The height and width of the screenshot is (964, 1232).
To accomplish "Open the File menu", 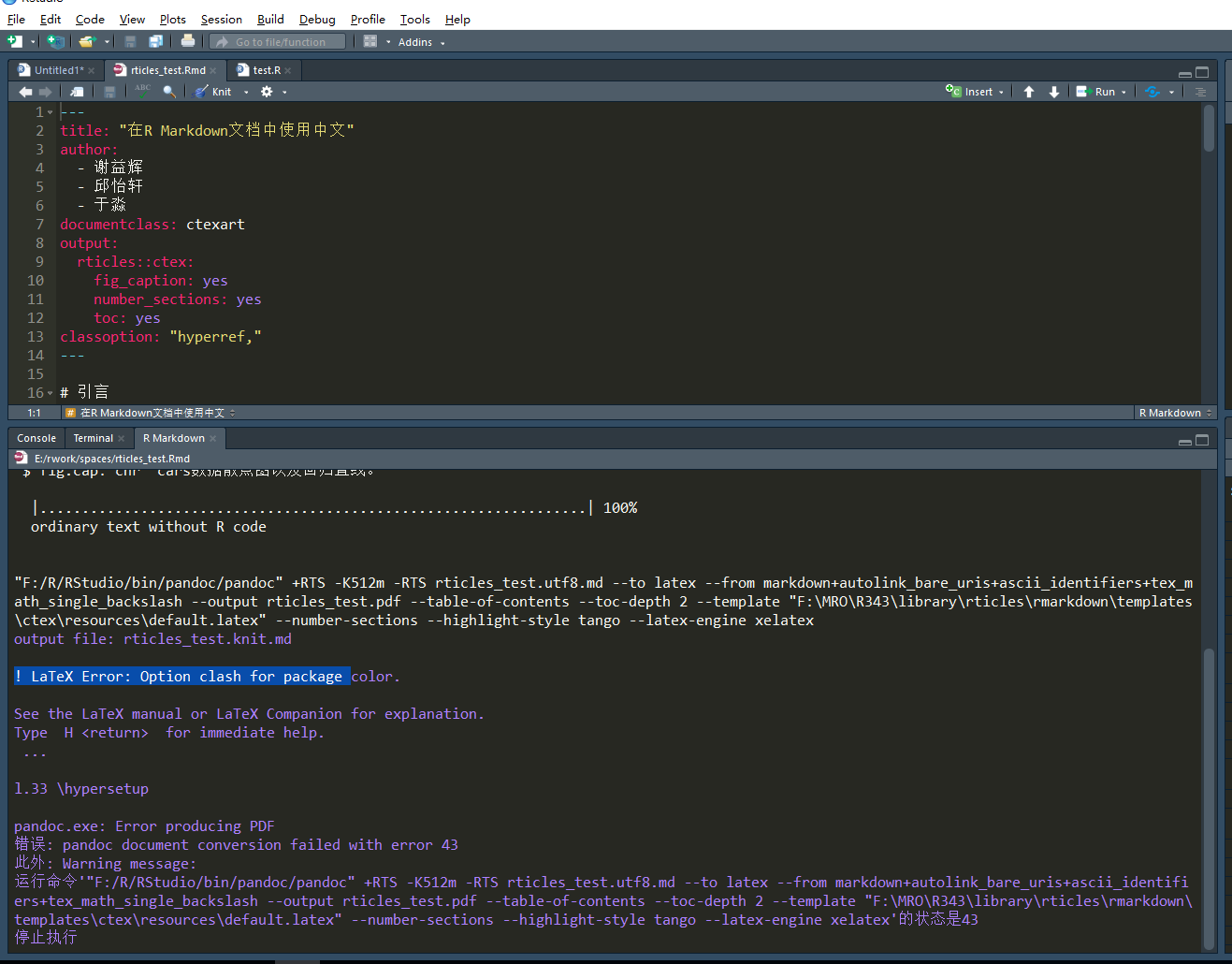I will point(16,19).
